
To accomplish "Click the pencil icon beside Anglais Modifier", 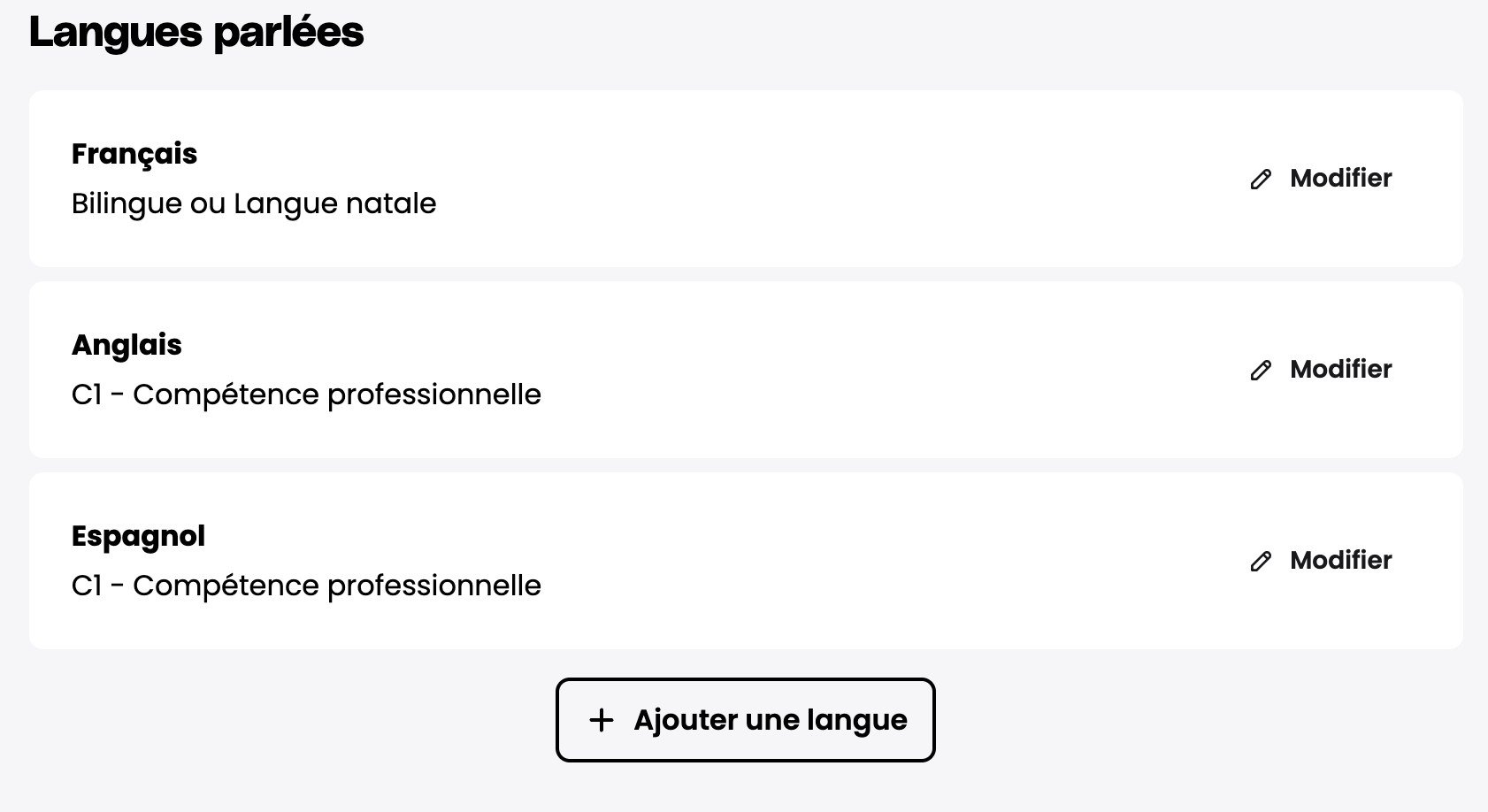I will [1261, 370].
